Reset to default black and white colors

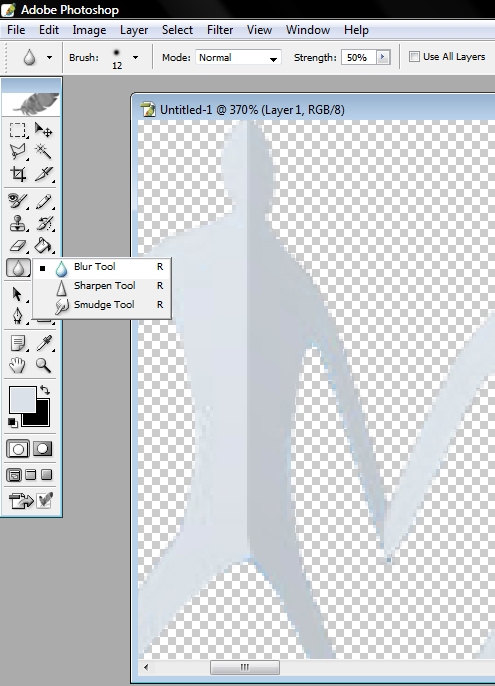click(x=13, y=422)
